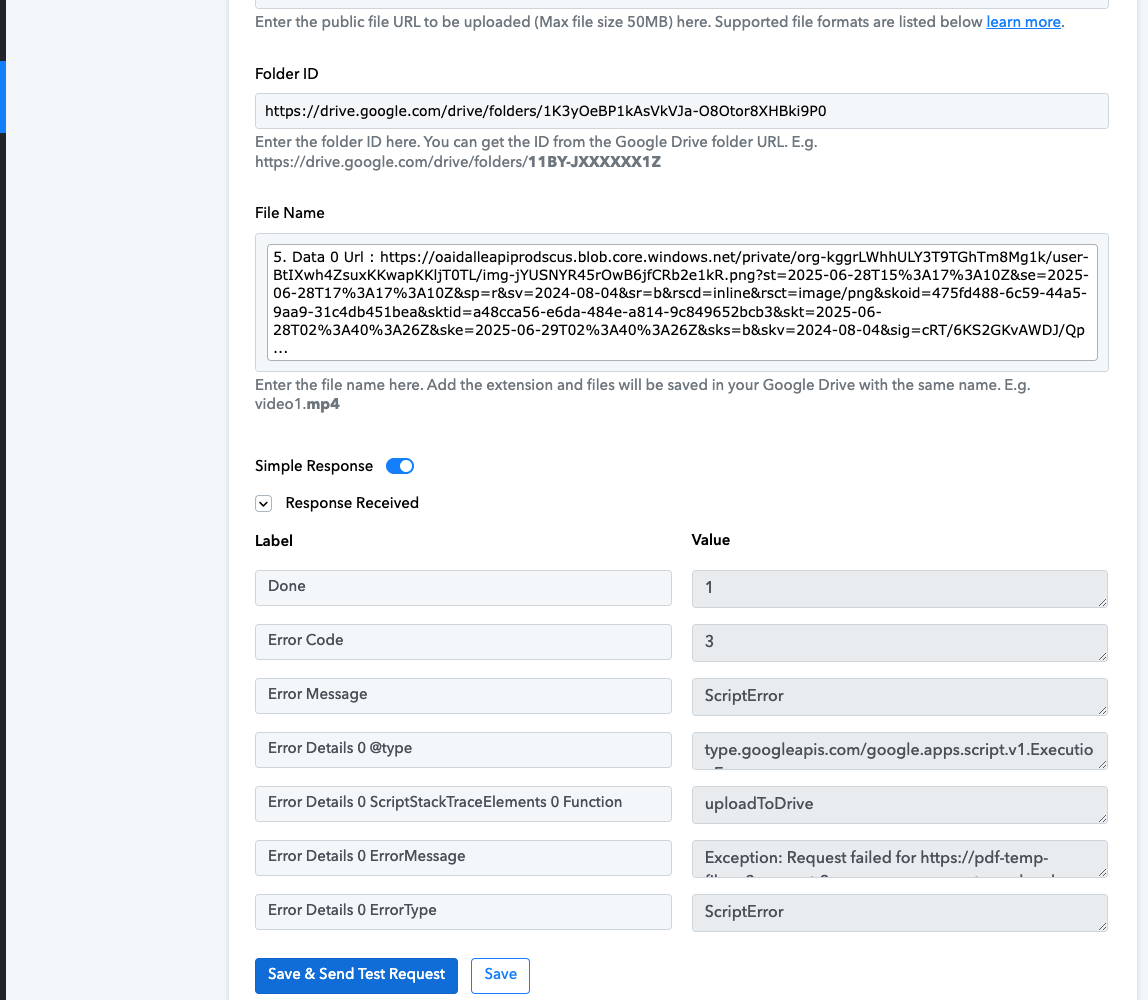
Task: Click the googleapis type value field
Action: [x=898, y=750]
